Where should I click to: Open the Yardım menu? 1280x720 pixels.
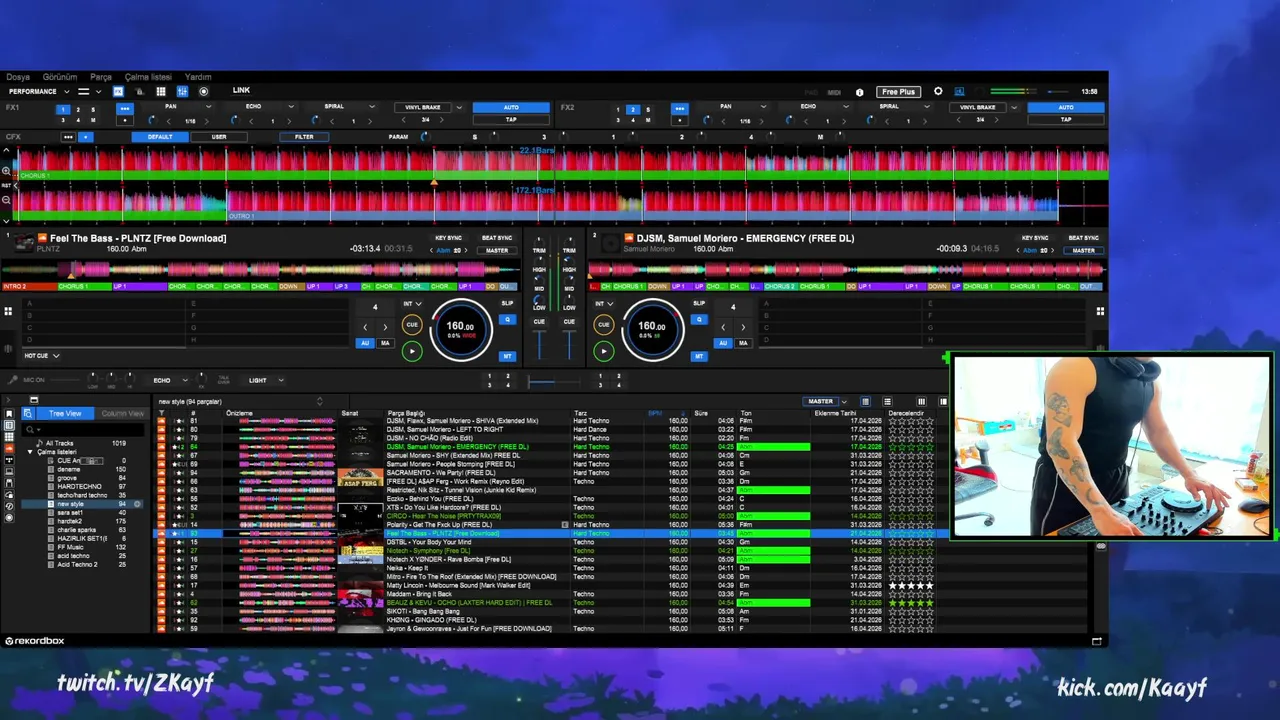[x=198, y=77]
